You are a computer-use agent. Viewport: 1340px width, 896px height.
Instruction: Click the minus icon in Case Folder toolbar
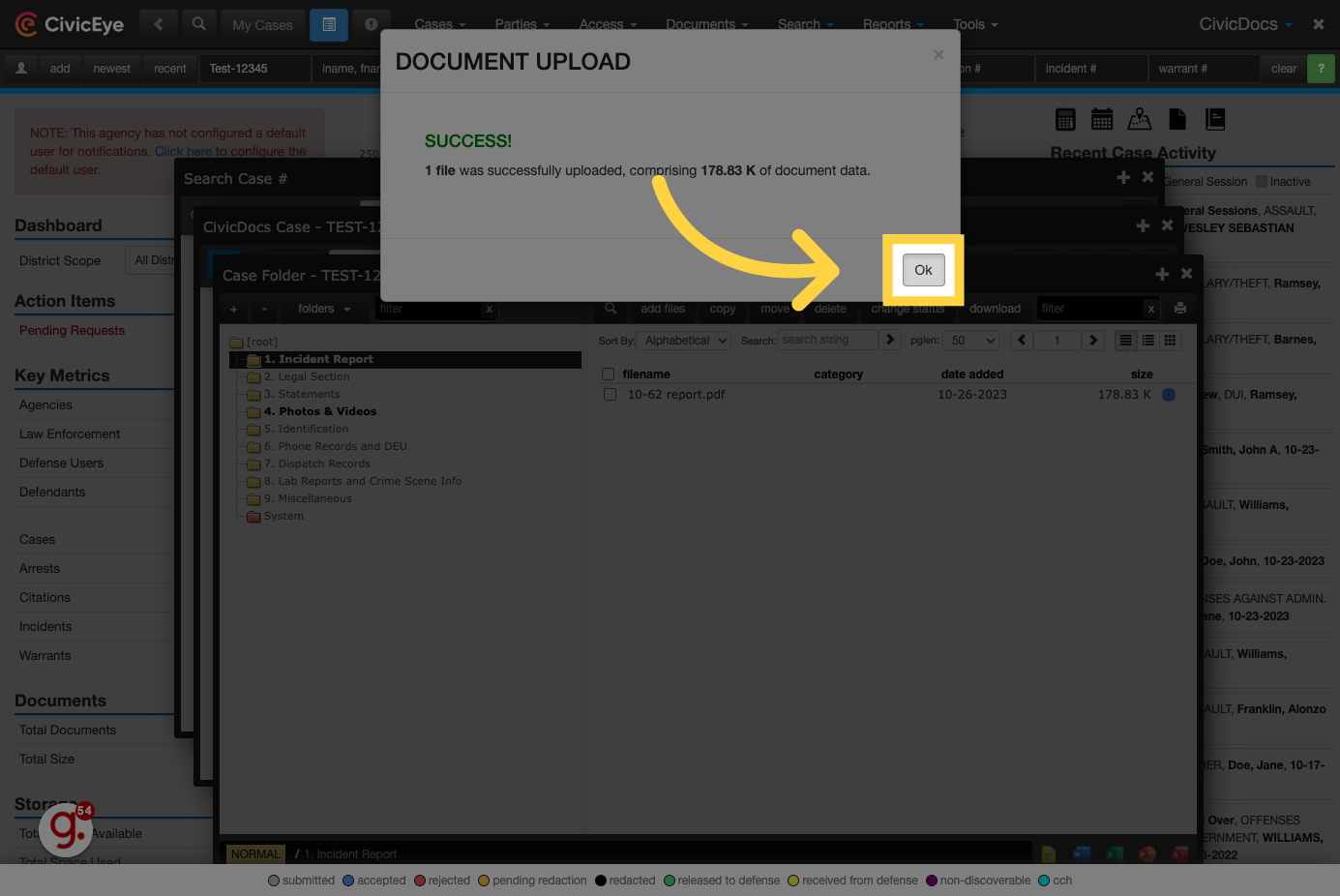coord(264,309)
